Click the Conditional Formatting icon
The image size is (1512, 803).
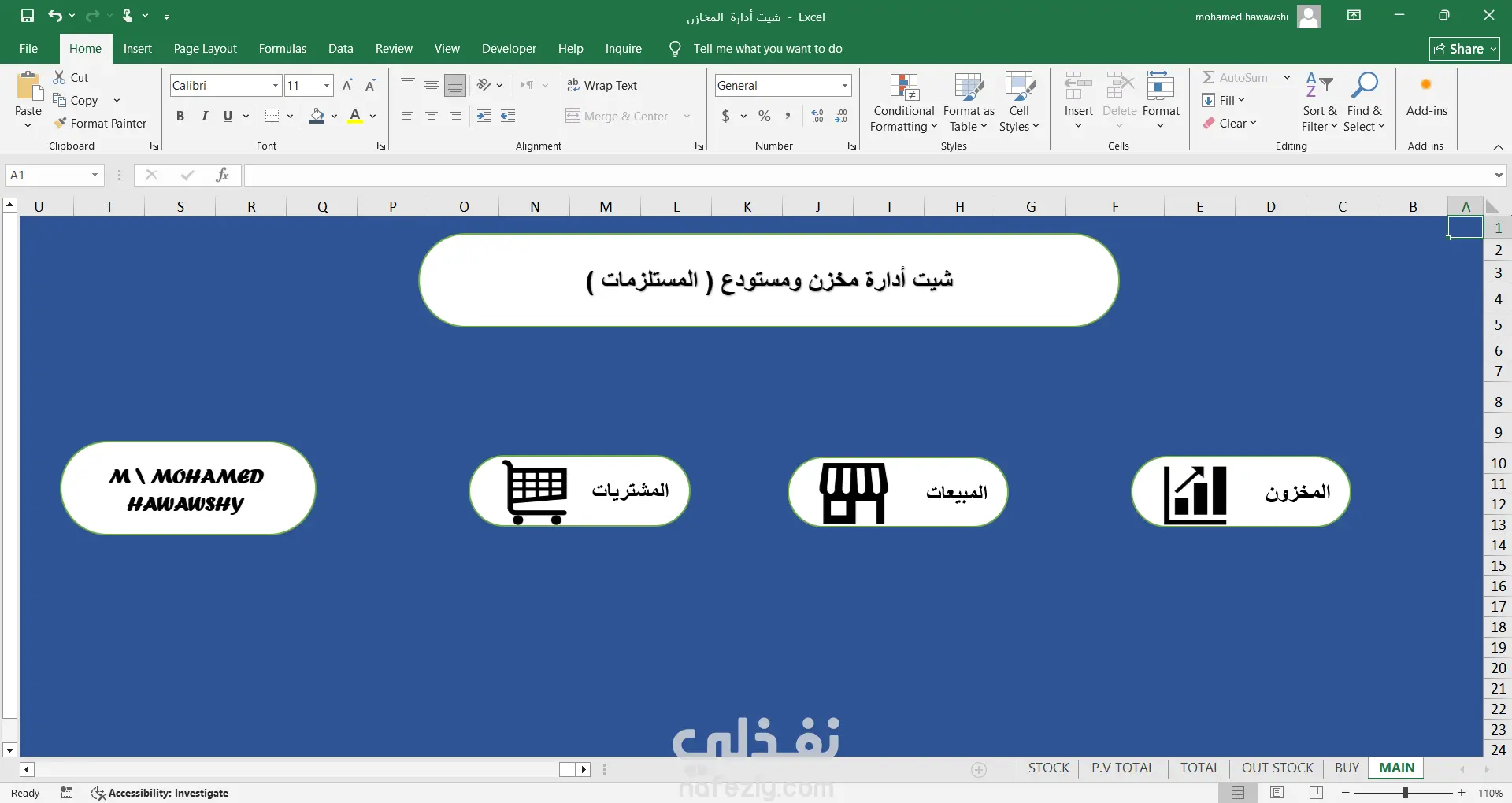[x=904, y=88]
